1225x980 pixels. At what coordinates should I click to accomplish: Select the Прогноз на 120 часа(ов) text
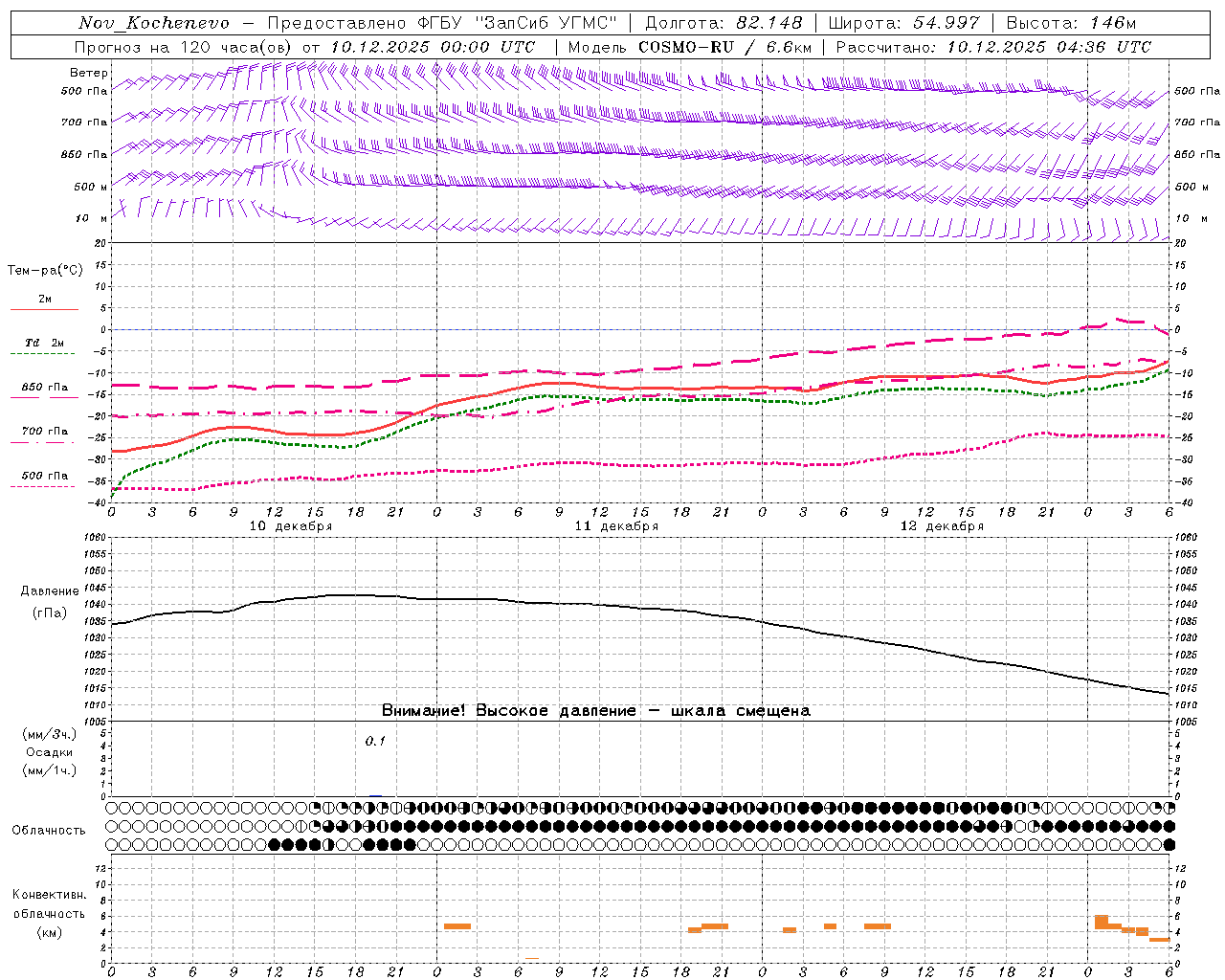click(x=185, y=47)
